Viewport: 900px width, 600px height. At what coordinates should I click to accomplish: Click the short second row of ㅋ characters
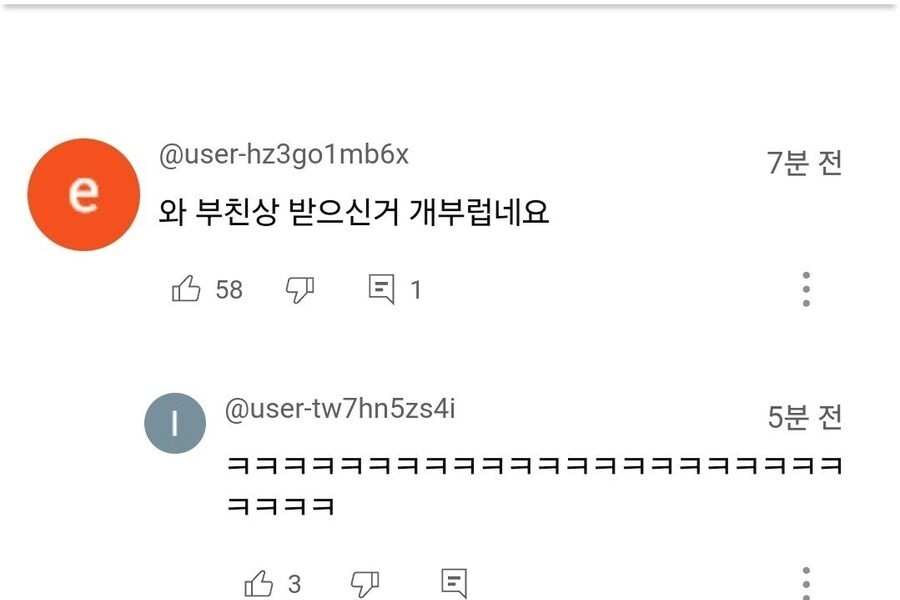coord(280,506)
